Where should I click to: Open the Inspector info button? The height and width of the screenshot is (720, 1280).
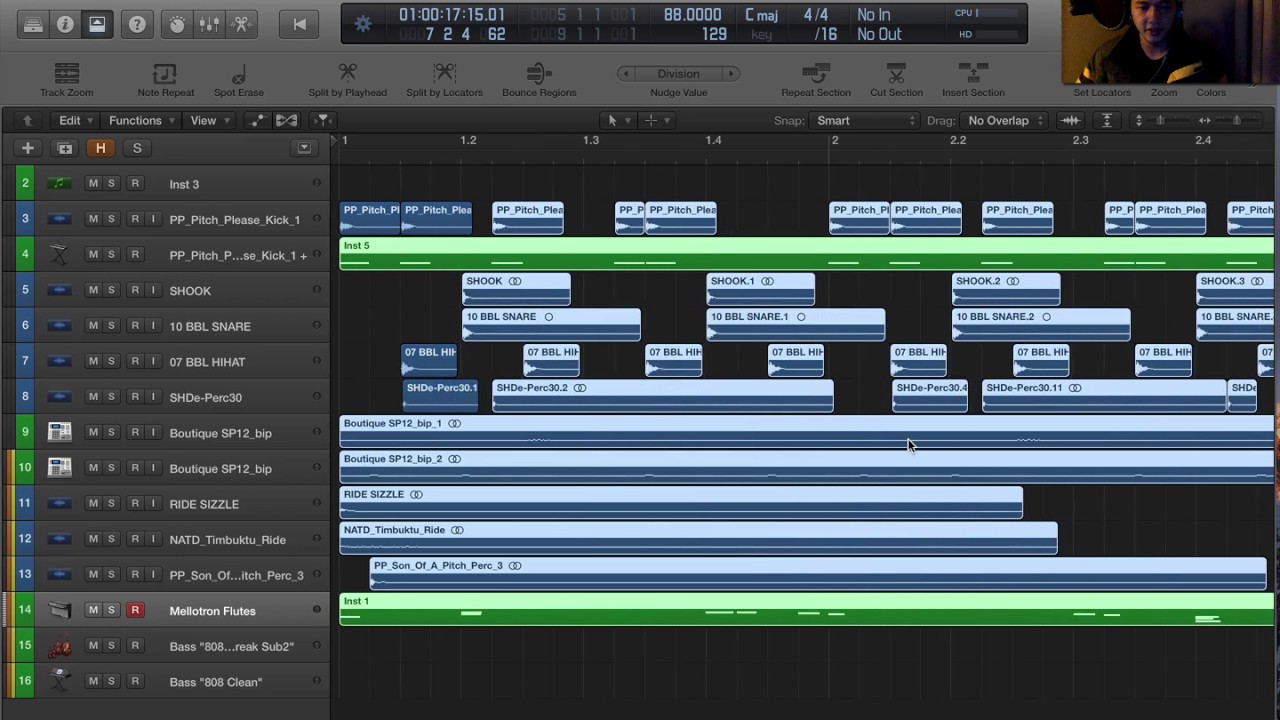coord(65,24)
